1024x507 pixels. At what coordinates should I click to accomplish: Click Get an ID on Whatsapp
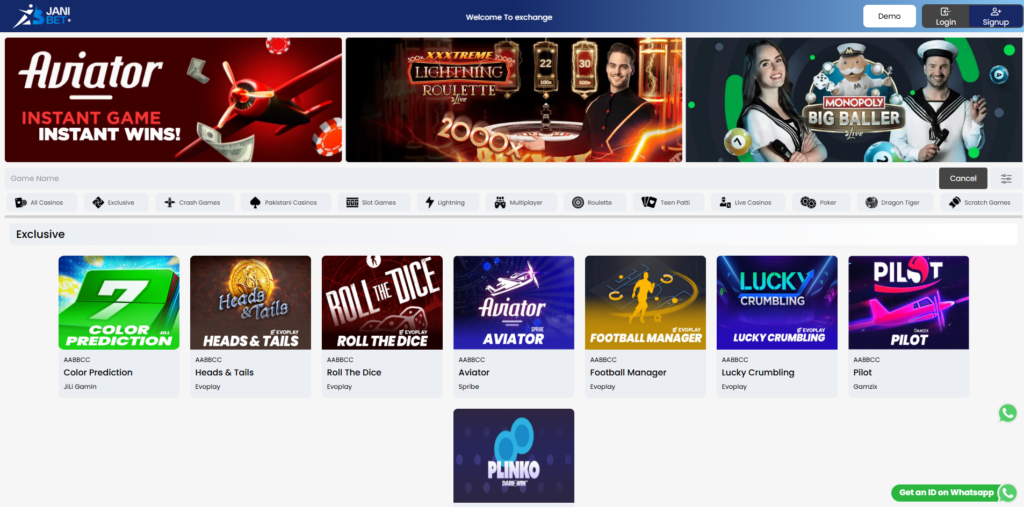point(953,492)
